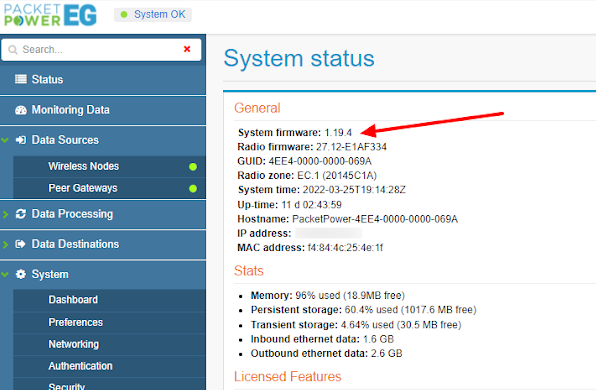The width and height of the screenshot is (596, 390).
Task: Click the Peer Gateways green status dot
Action: (x=193, y=189)
